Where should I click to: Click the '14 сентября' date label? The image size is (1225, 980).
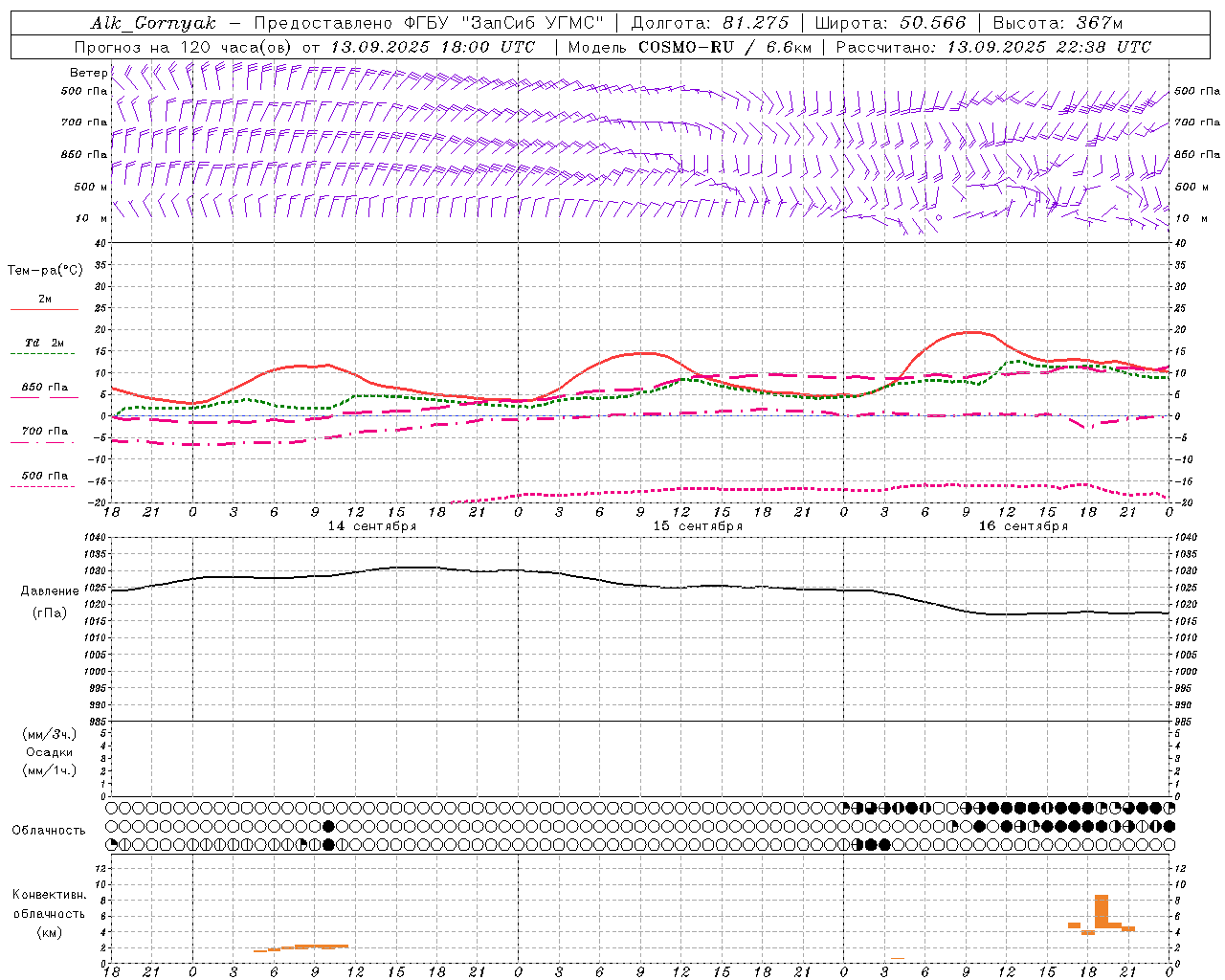tap(372, 525)
